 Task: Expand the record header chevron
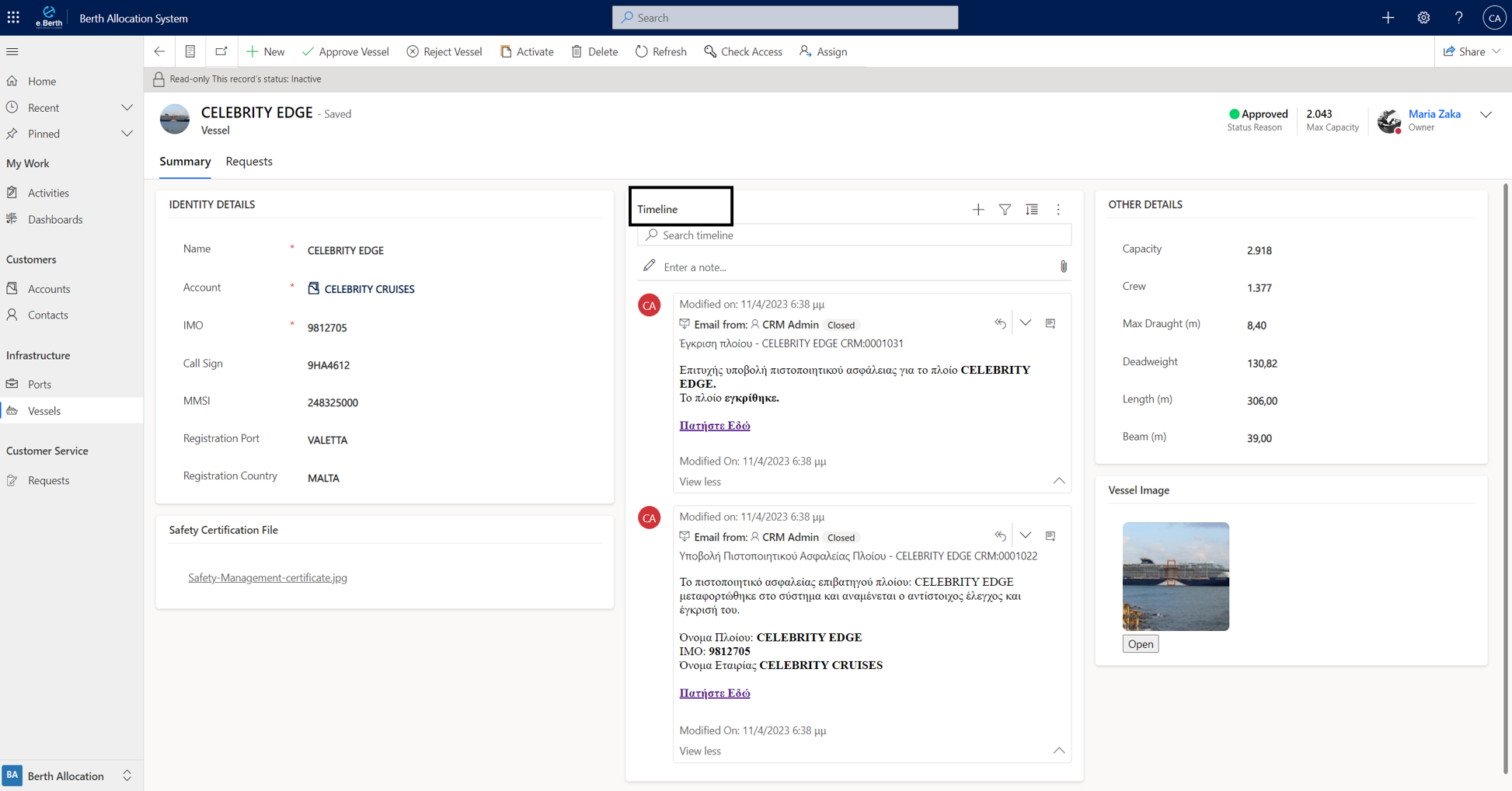point(1486,114)
